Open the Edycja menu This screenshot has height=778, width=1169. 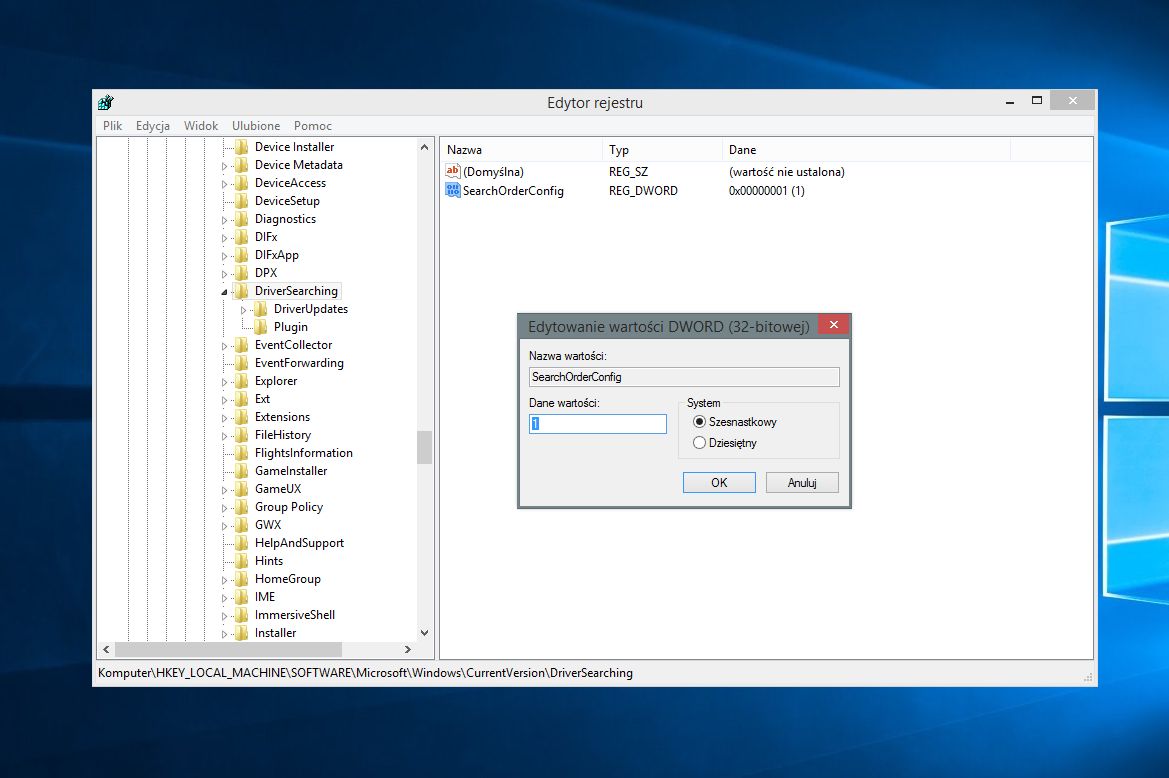(153, 126)
